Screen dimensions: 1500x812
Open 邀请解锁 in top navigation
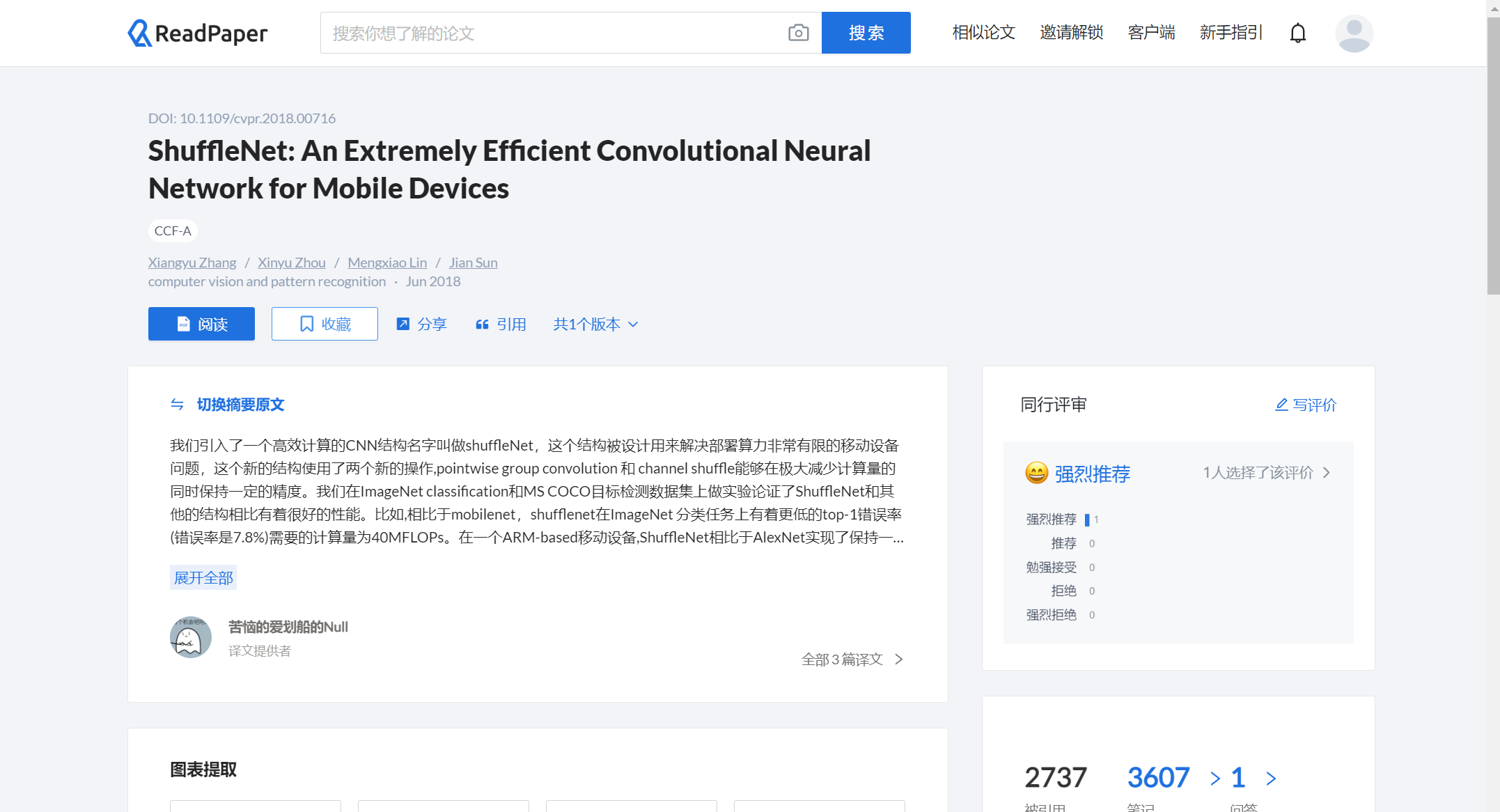click(1071, 33)
